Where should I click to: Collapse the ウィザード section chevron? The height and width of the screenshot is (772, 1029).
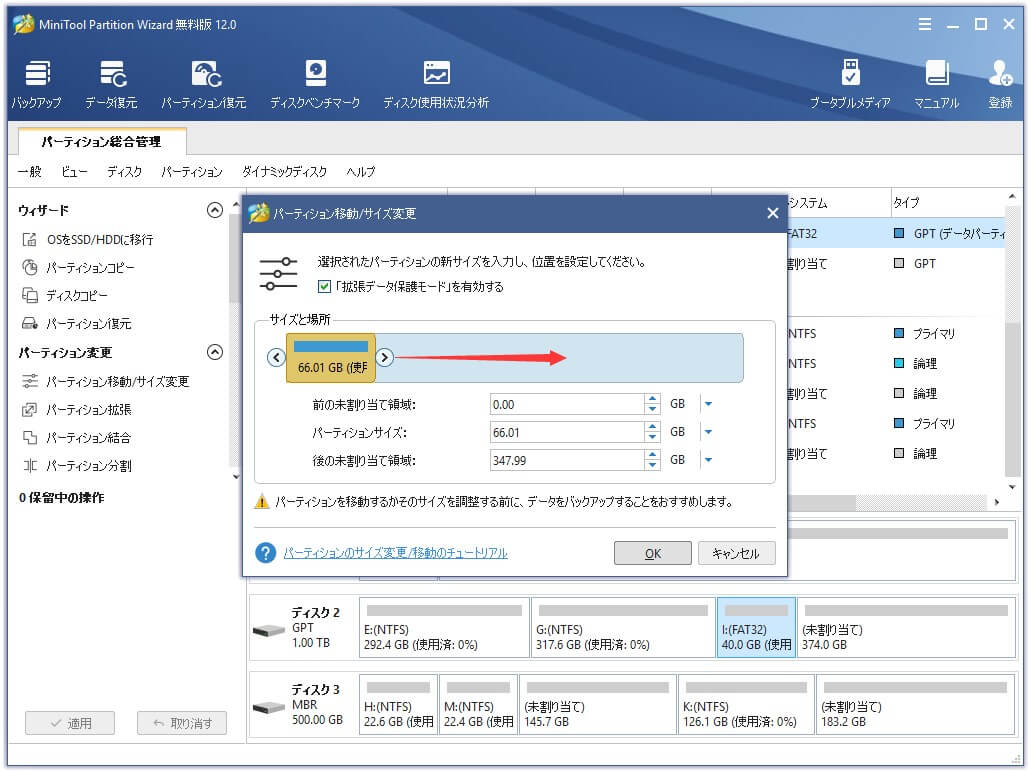pyautogui.click(x=214, y=210)
